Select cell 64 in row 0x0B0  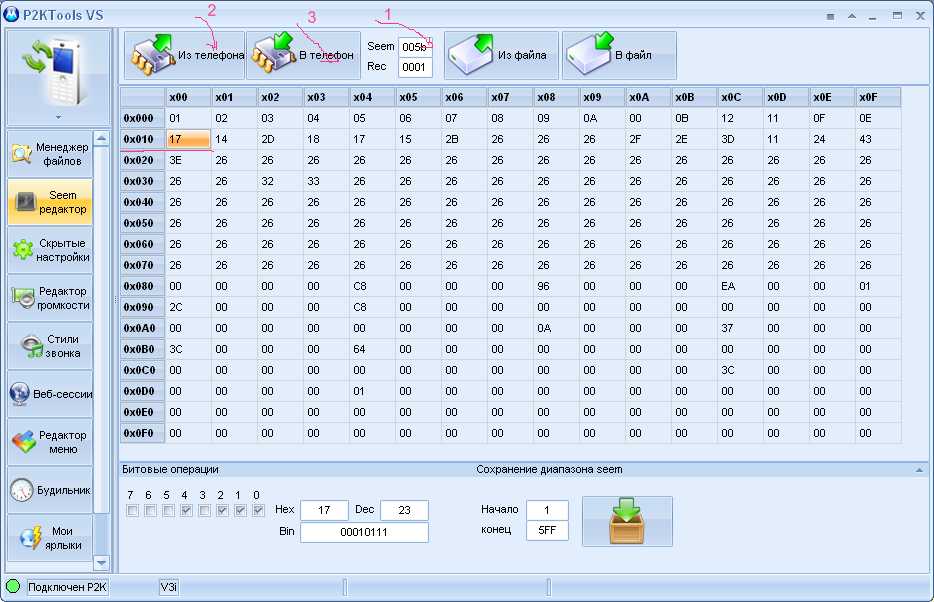pos(372,349)
